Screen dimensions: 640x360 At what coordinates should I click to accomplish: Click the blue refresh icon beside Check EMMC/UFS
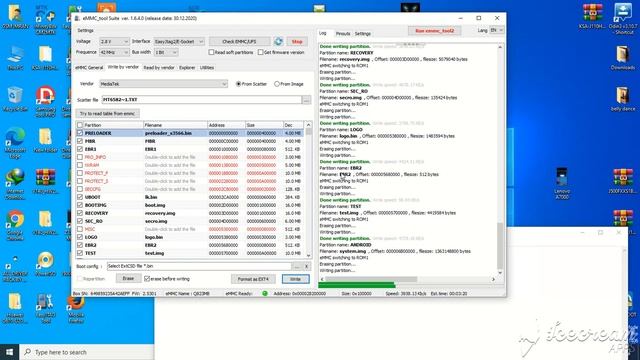pyautogui.click(x=278, y=41)
